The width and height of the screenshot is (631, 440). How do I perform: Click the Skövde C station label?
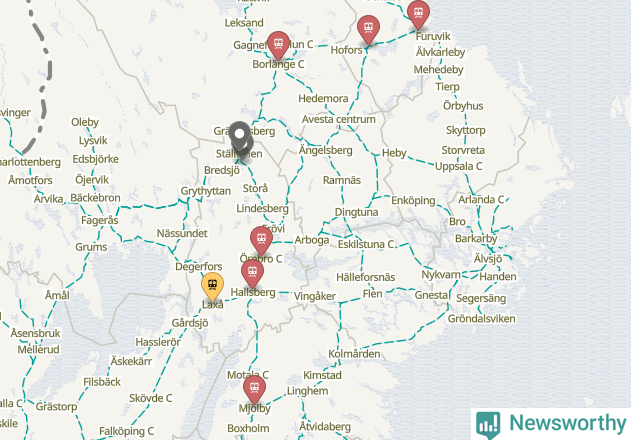tap(151, 398)
